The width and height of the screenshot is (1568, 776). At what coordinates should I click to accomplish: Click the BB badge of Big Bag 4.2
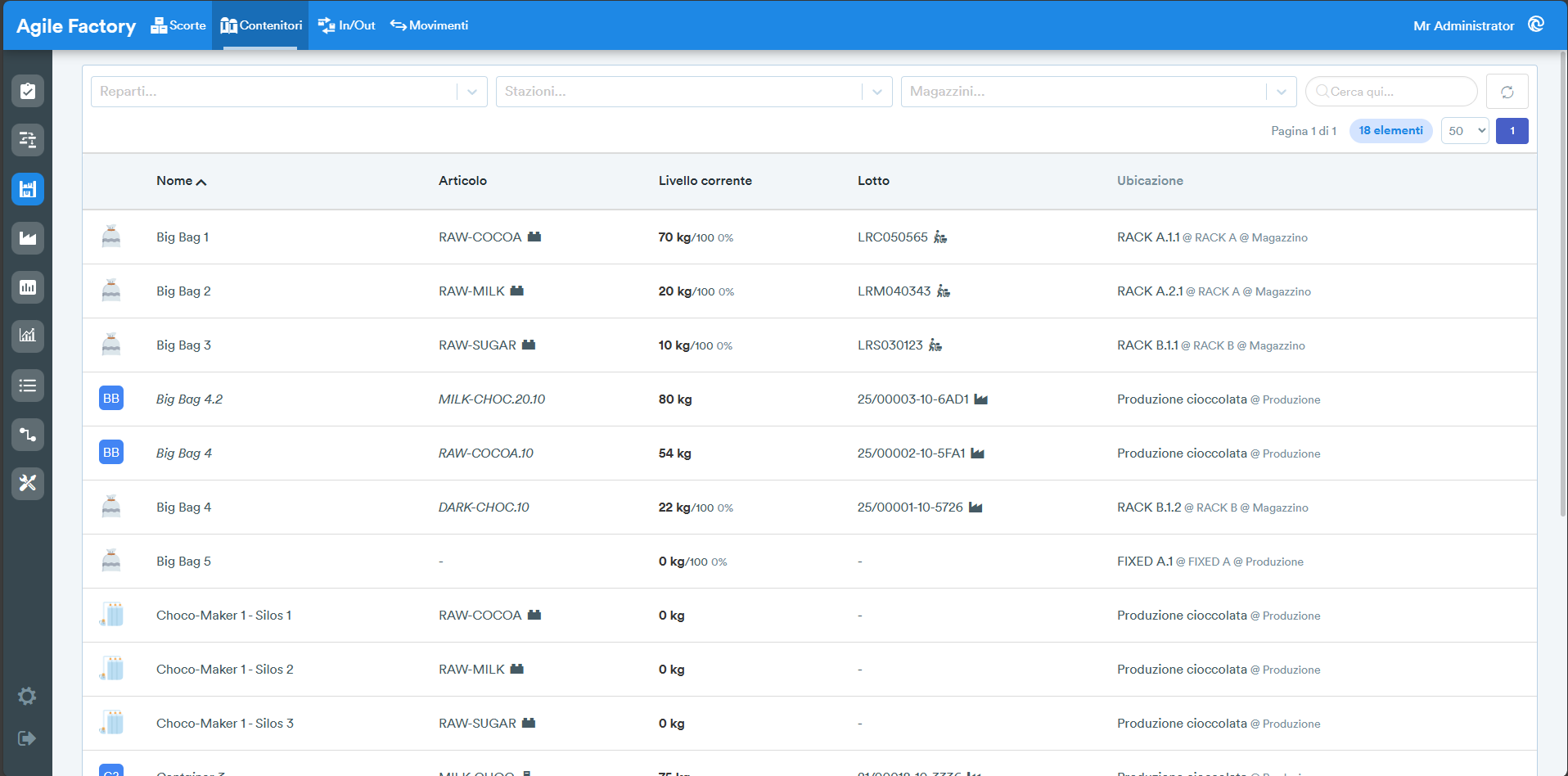click(111, 399)
